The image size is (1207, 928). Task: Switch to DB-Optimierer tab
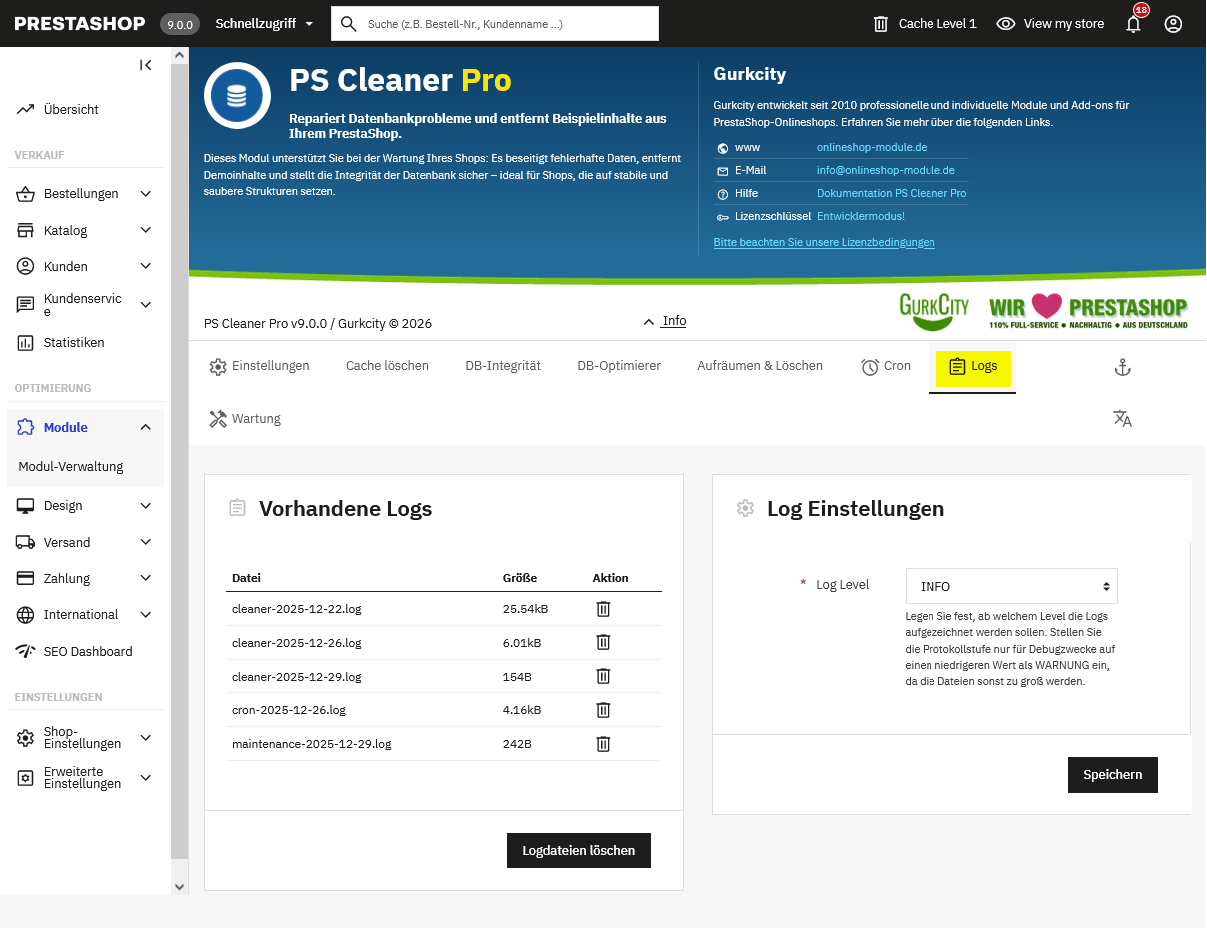click(619, 367)
